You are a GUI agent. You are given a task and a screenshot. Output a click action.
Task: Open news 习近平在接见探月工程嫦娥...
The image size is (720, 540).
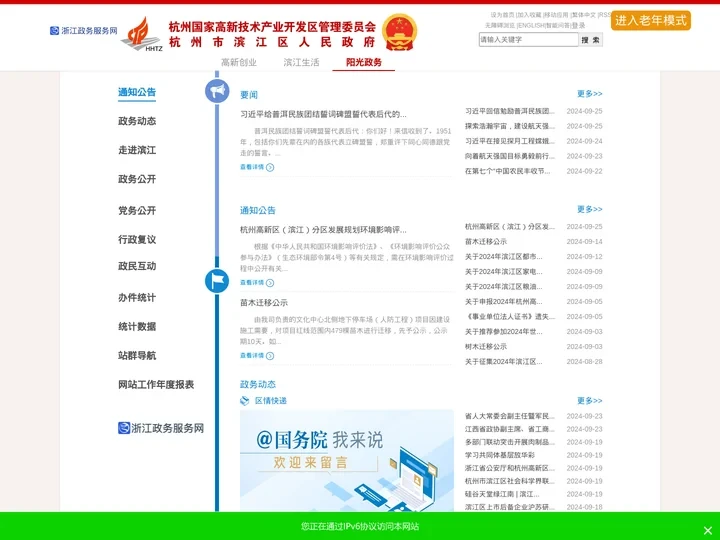(x=510, y=141)
